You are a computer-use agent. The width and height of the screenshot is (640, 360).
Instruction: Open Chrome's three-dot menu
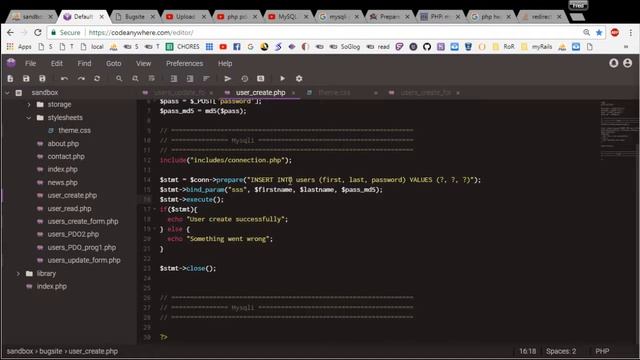click(x=631, y=32)
